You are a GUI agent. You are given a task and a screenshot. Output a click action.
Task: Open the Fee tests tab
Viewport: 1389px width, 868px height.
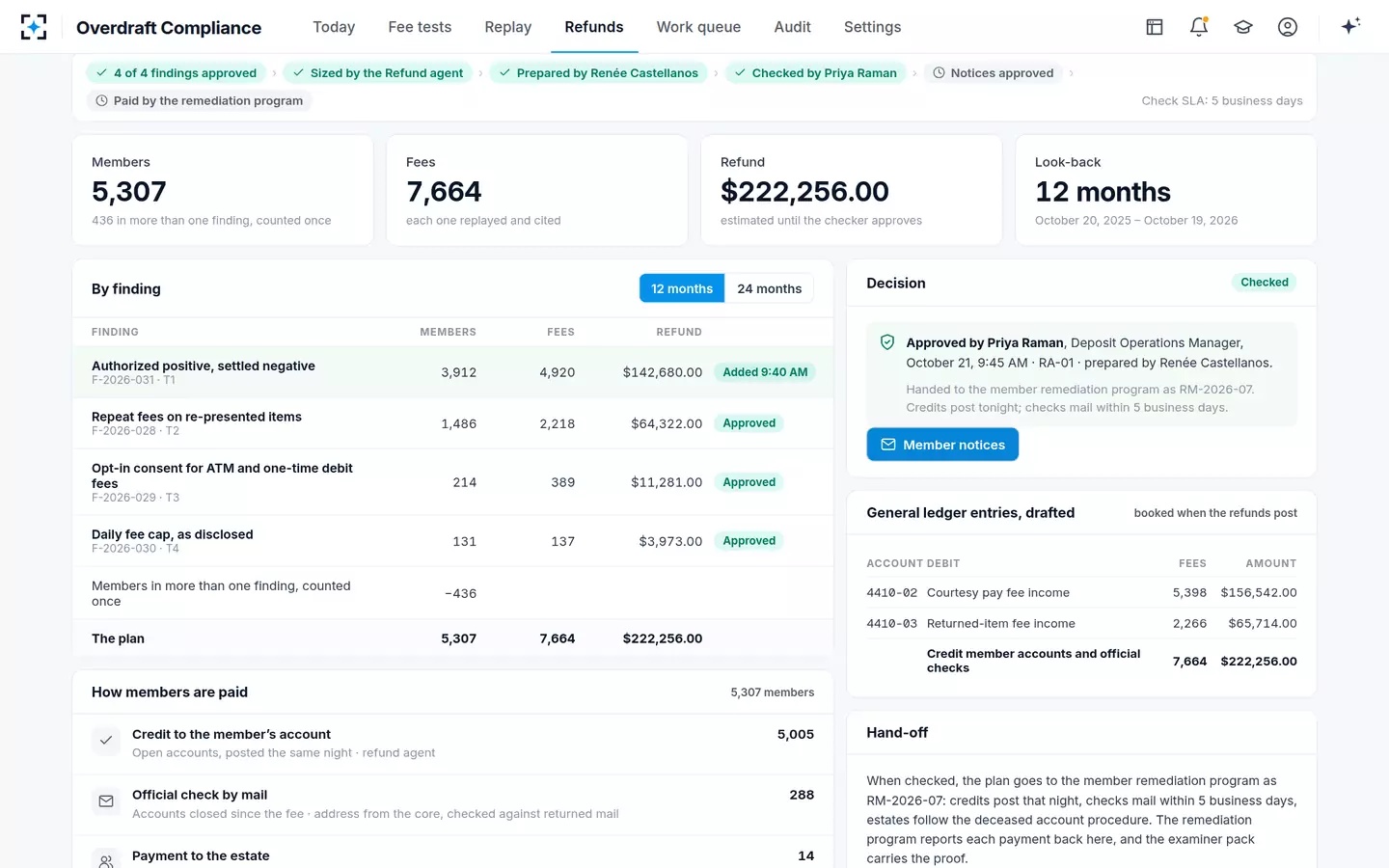click(420, 27)
